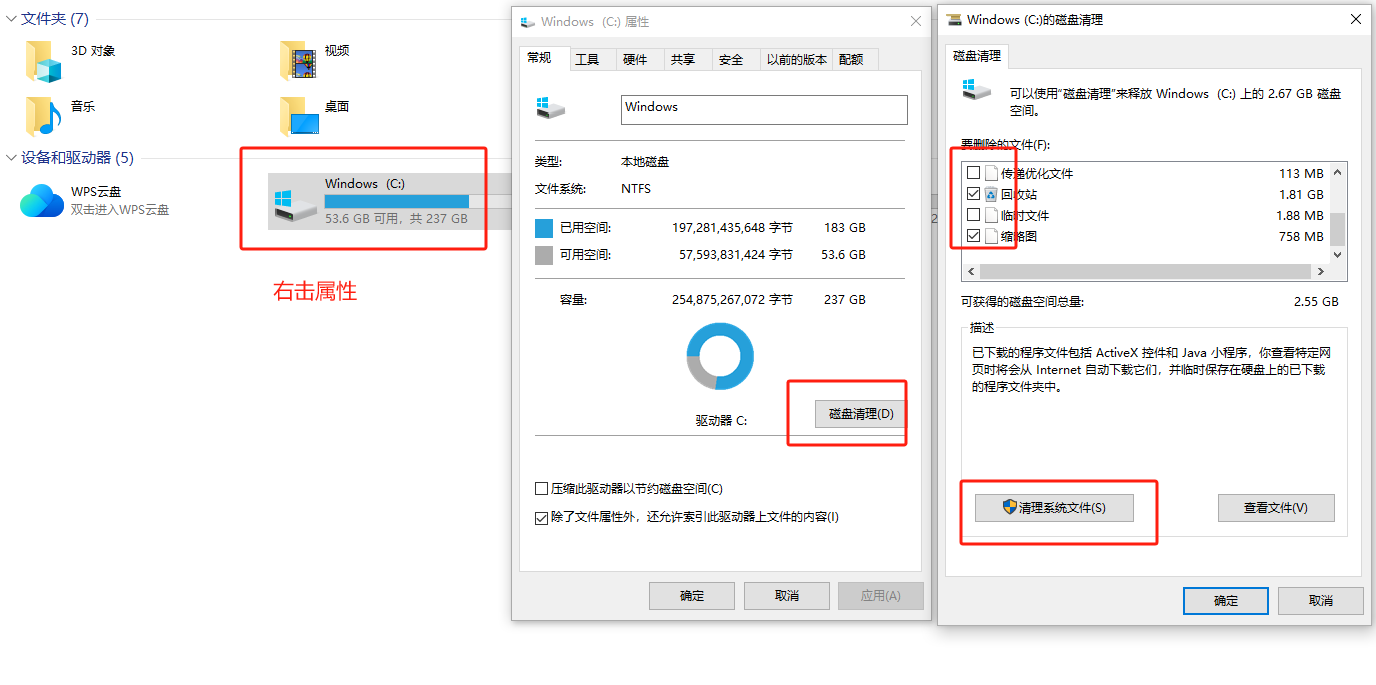Click the 1.88 MB size value

pyautogui.click(x=1300, y=216)
